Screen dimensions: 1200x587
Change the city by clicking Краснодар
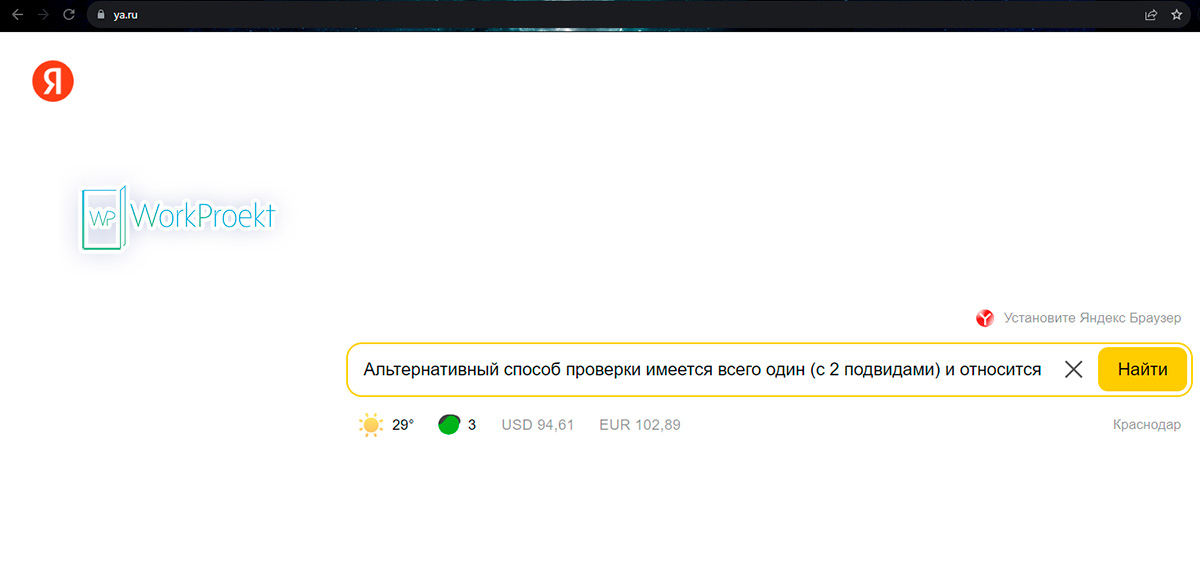click(x=1147, y=424)
